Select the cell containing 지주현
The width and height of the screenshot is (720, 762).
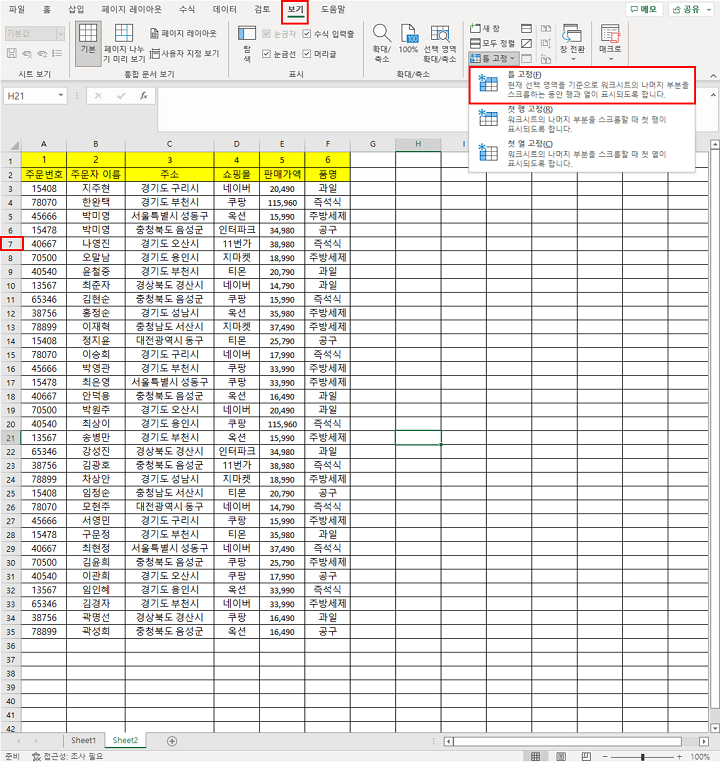(x=96, y=188)
